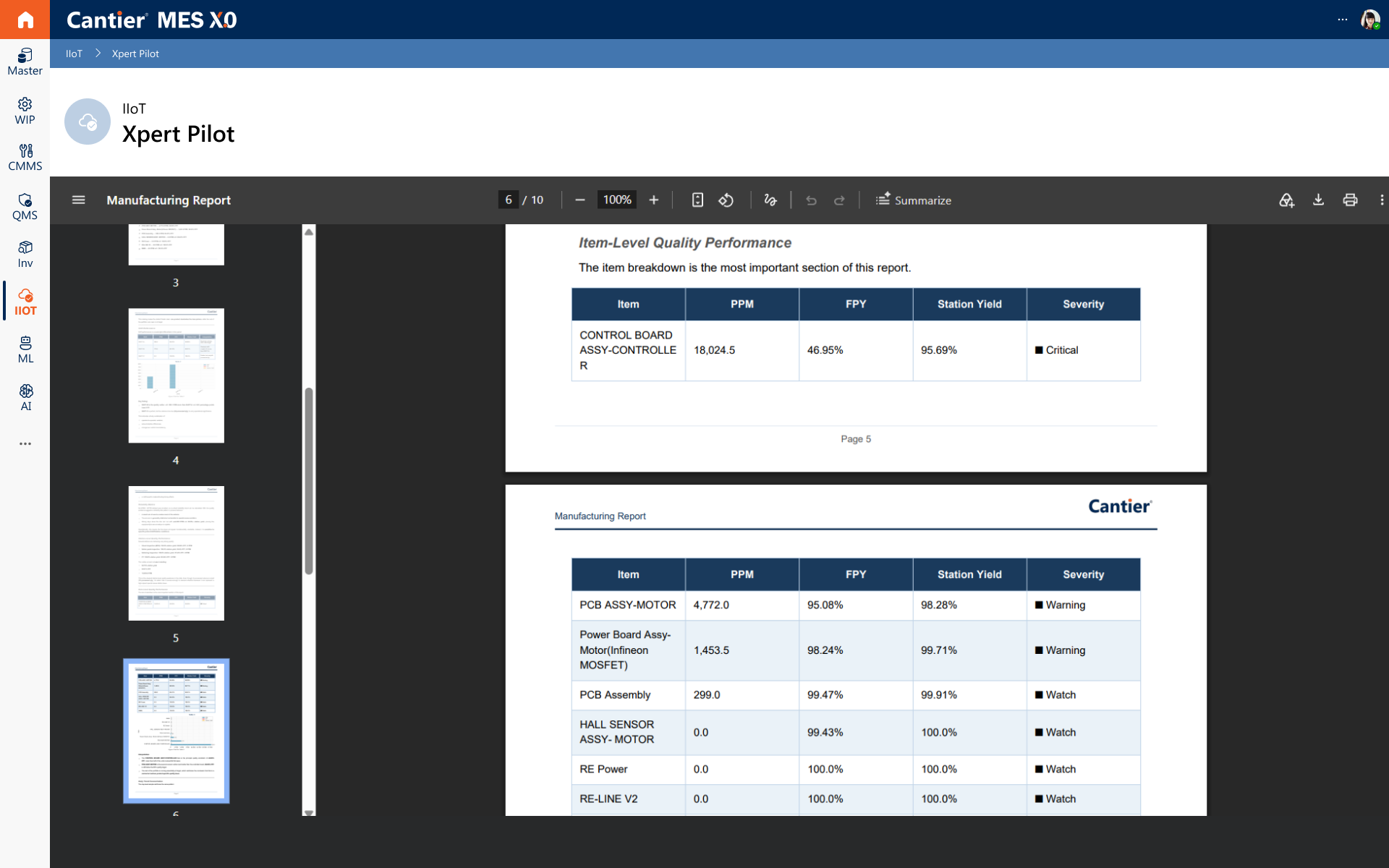Select the draw annotation tool
The height and width of the screenshot is (868, 1389).
(770, 200)
